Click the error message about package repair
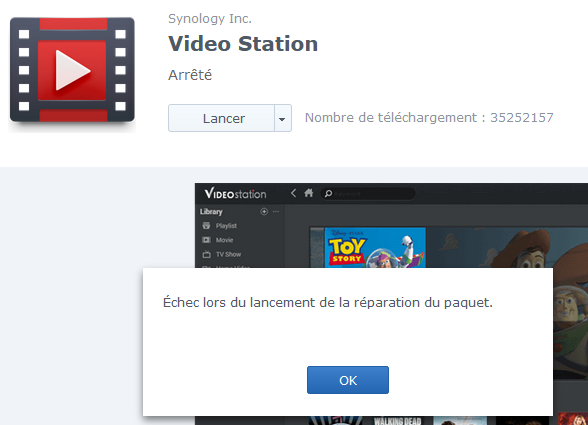588x425 pixels. [x=328, y=302]
